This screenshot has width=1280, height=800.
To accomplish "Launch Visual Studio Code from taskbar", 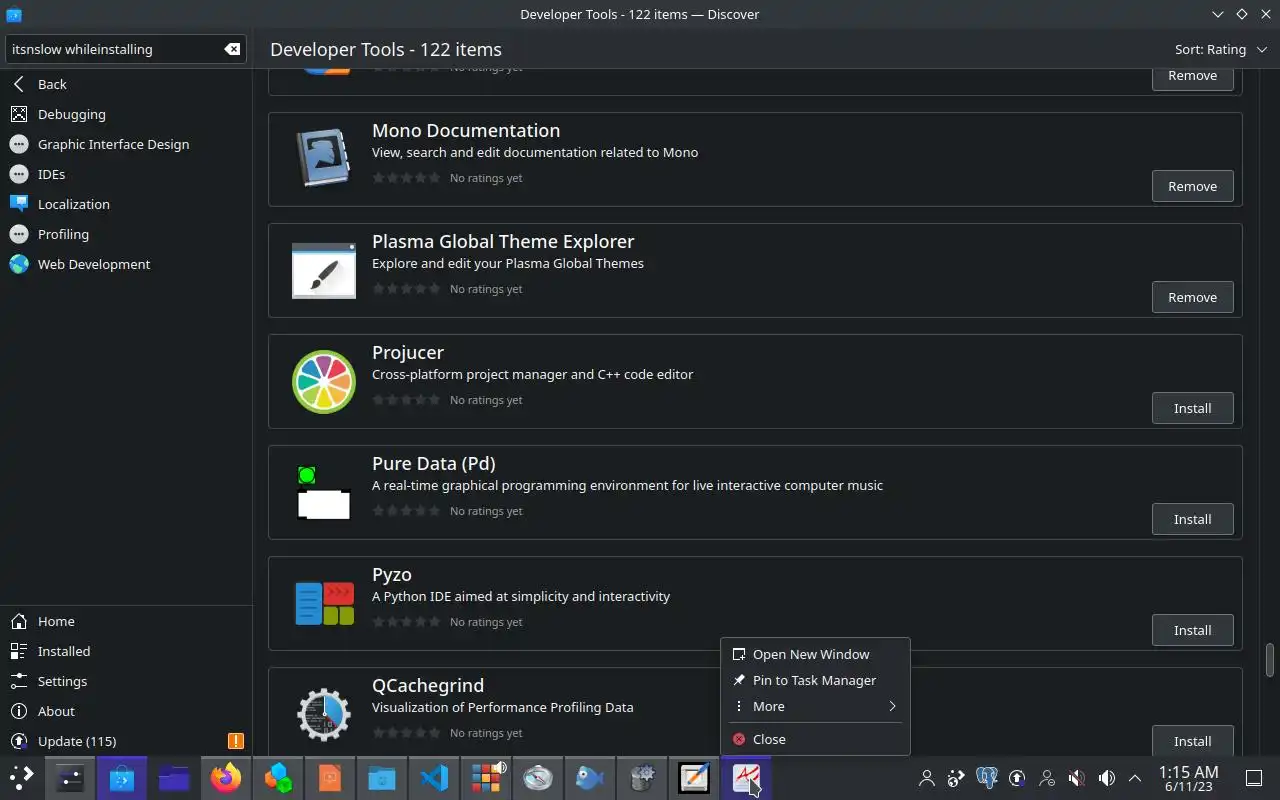I will [434, 778].
